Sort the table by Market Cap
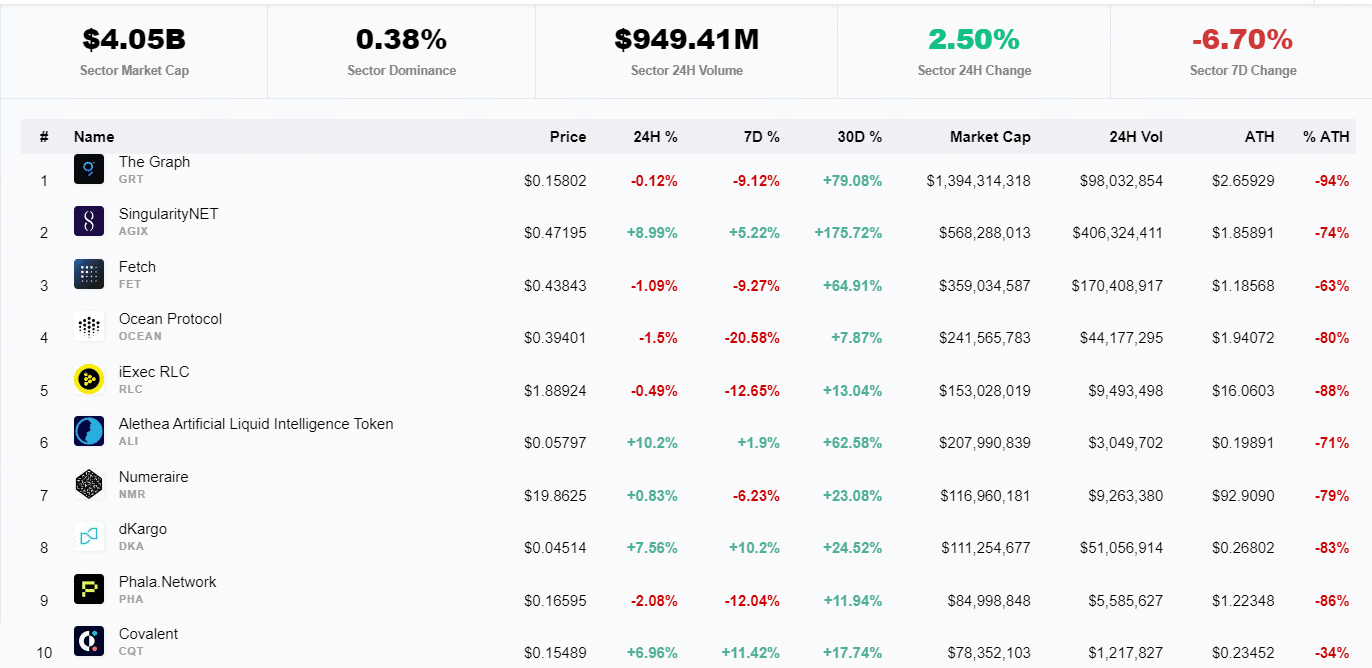Viewport: 1372px width, 668px height. 990,137
